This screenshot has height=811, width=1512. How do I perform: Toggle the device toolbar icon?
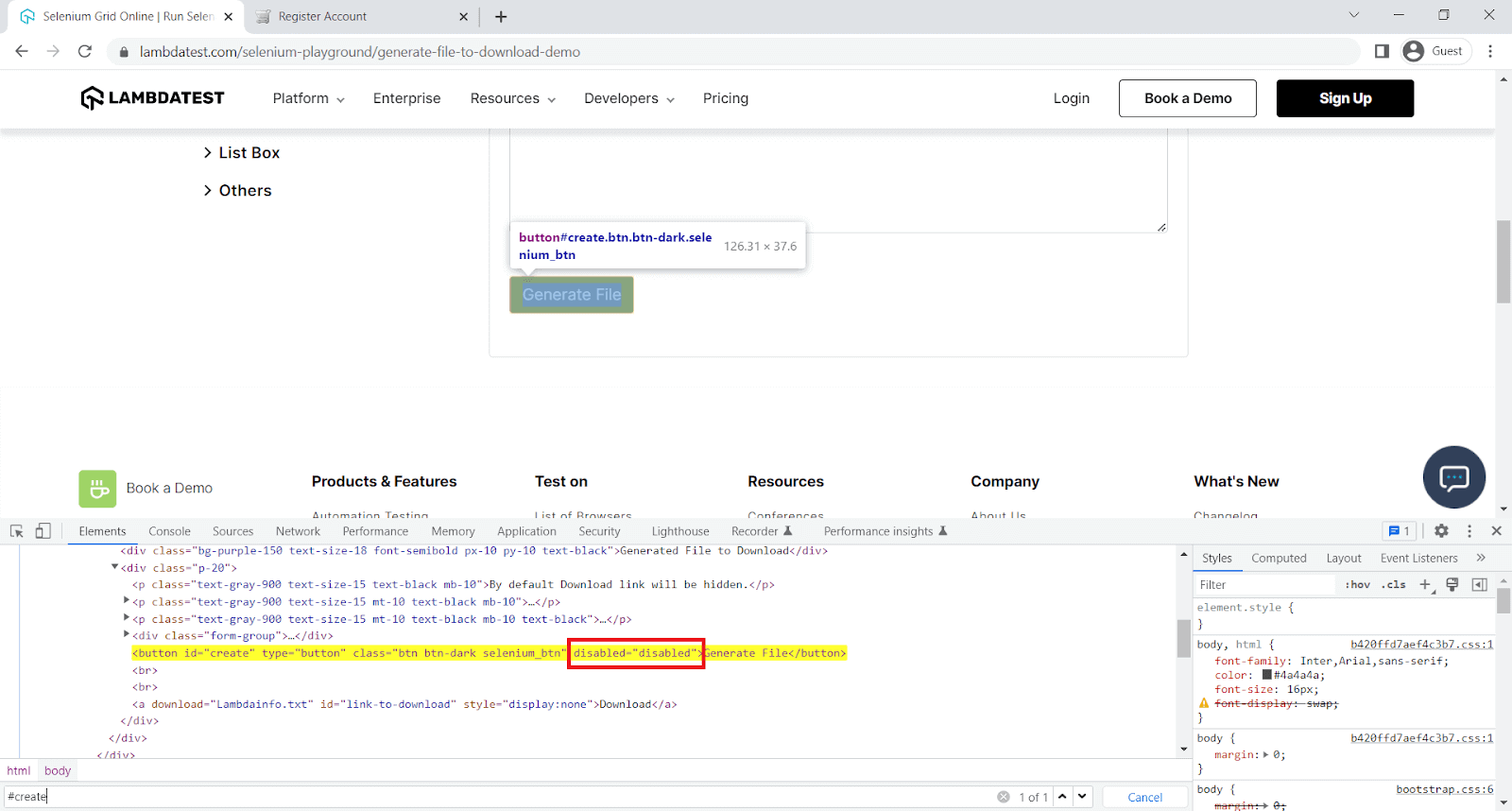point(43,531)
